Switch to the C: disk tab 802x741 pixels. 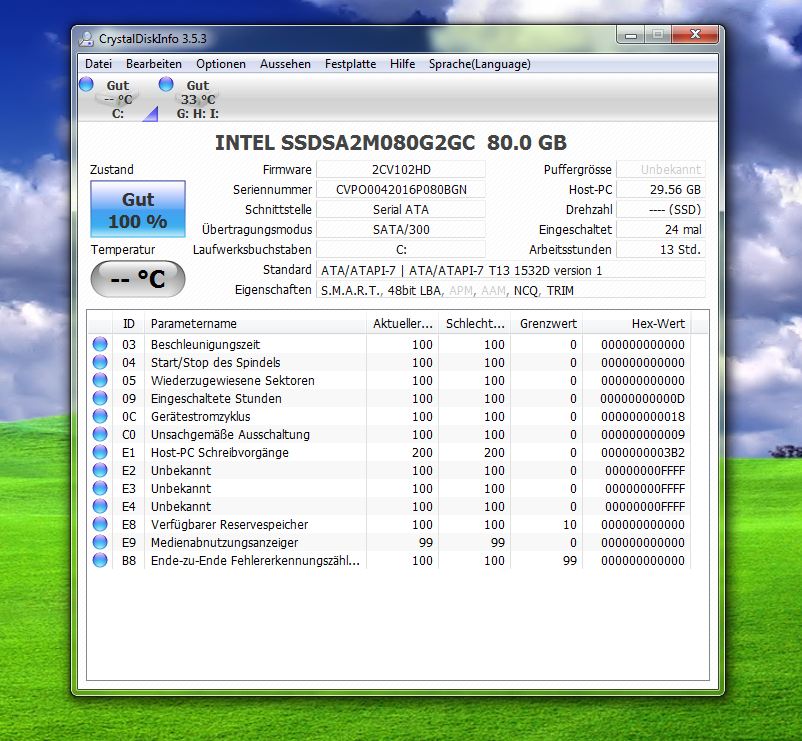118,99
